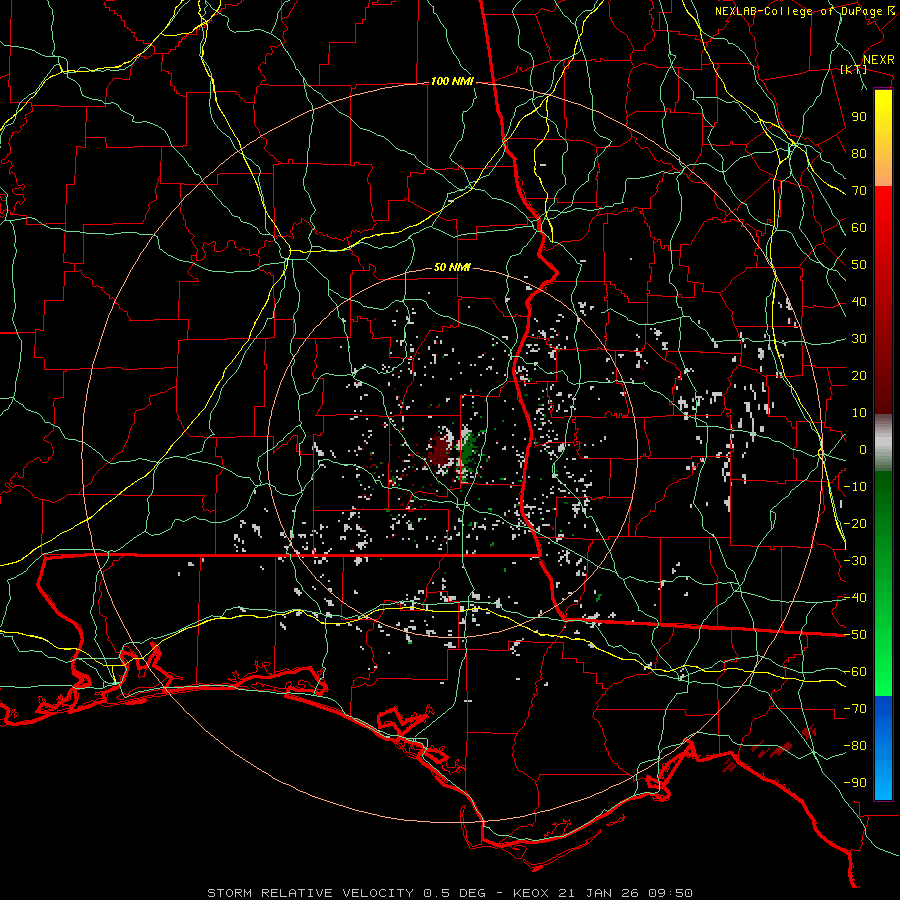Select the -70 value on velocity scale
Screen dimensions: 900x900
coord(855,709)
